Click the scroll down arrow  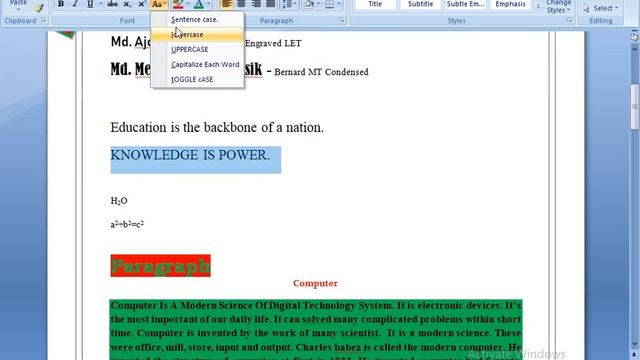pyautogui.click(x=635, y=344)
